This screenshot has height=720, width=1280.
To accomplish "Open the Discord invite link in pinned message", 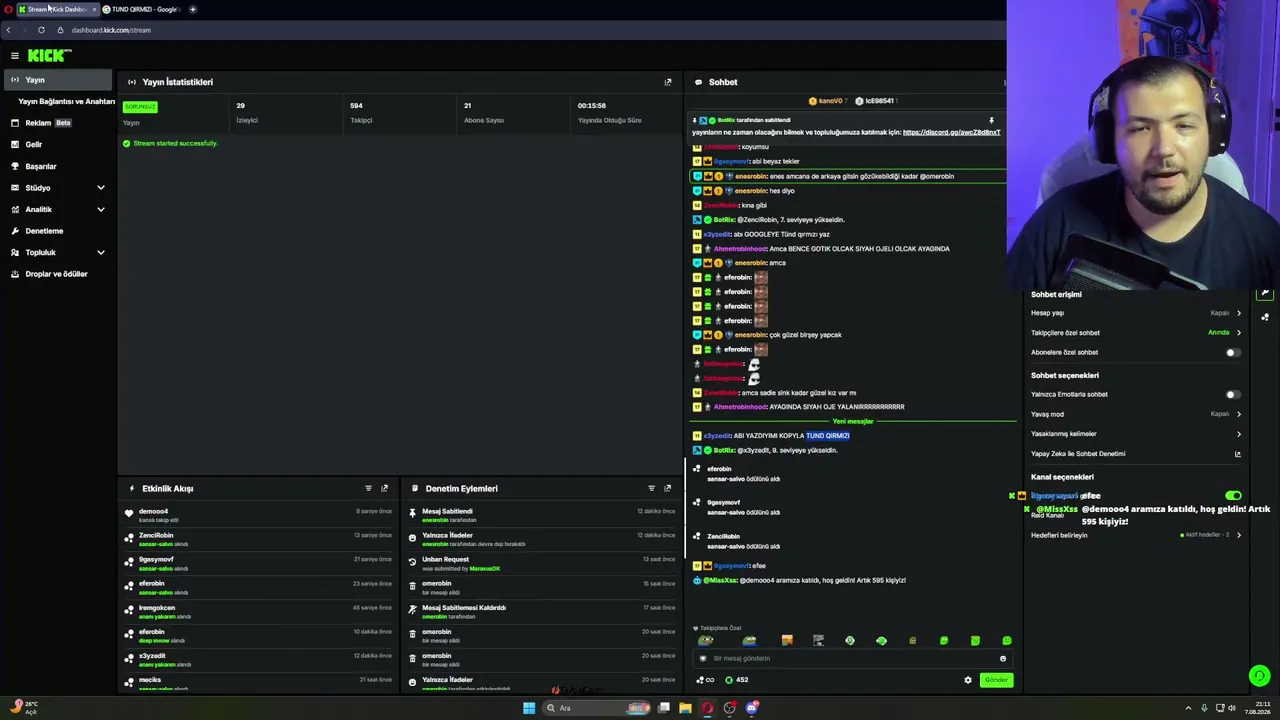I will point(951,132).
